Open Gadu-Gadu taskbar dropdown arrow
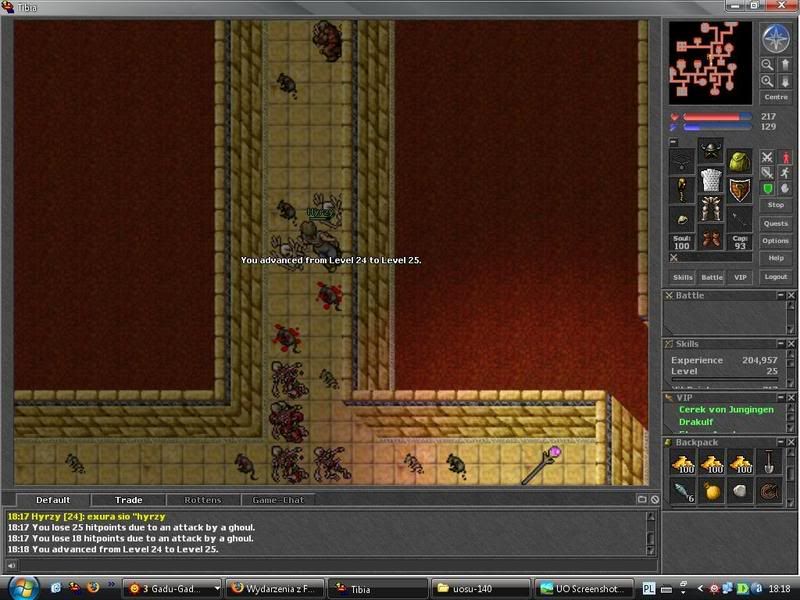The height and width of the screenshot is (600, 800). pos(217,589)
